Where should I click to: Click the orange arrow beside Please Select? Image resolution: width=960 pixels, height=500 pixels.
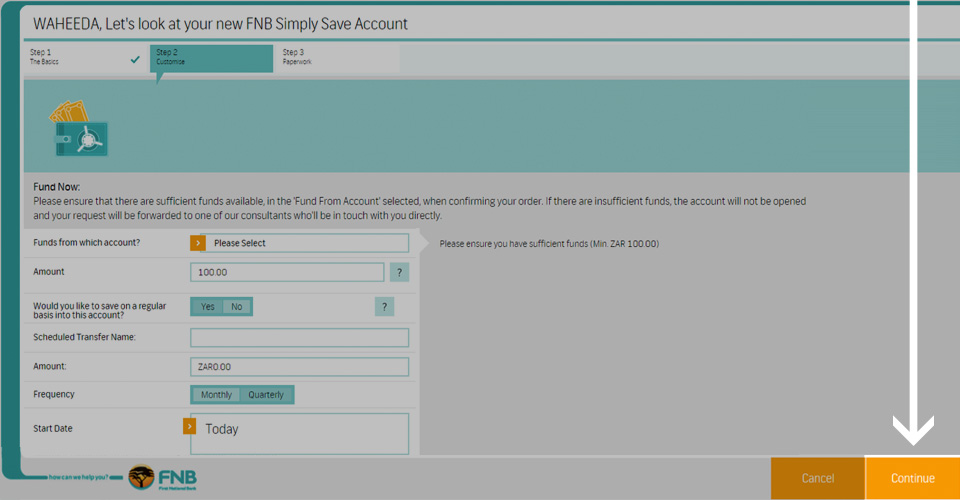[197, 243]
